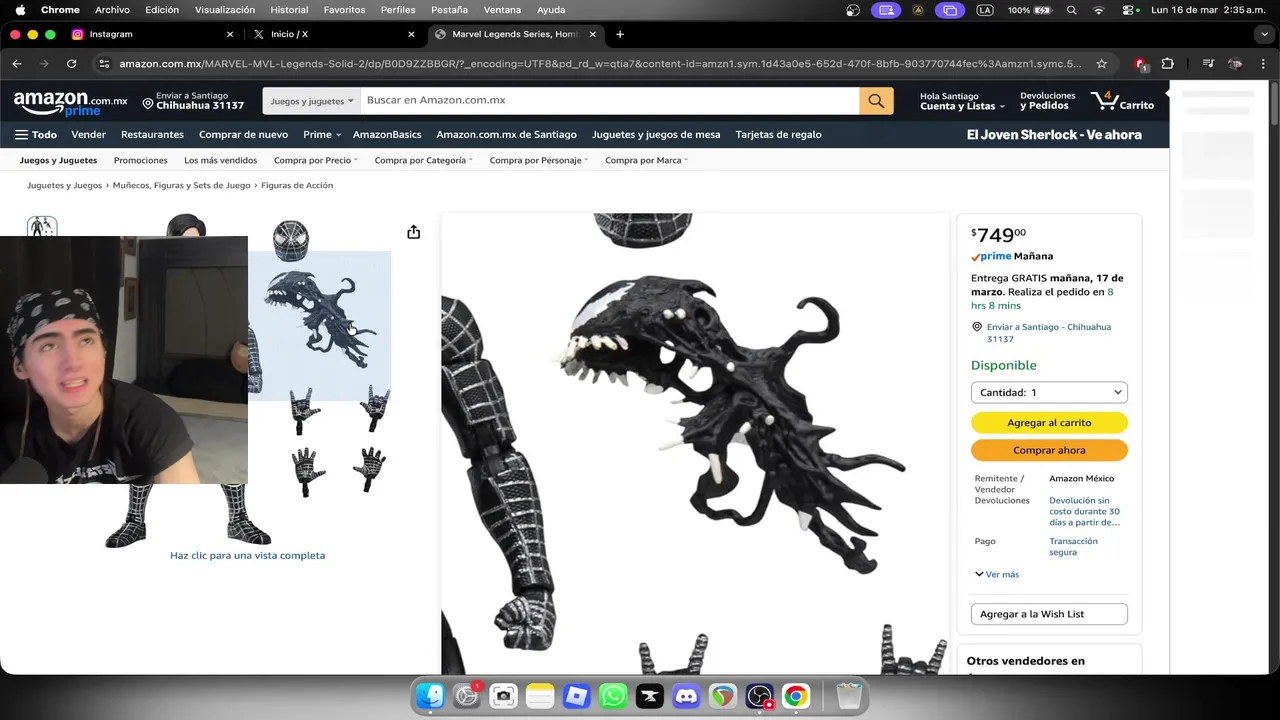Click the media control icon in Chrome toolbar
This screenshot has height=720, width=1280.
point(1208,63)
